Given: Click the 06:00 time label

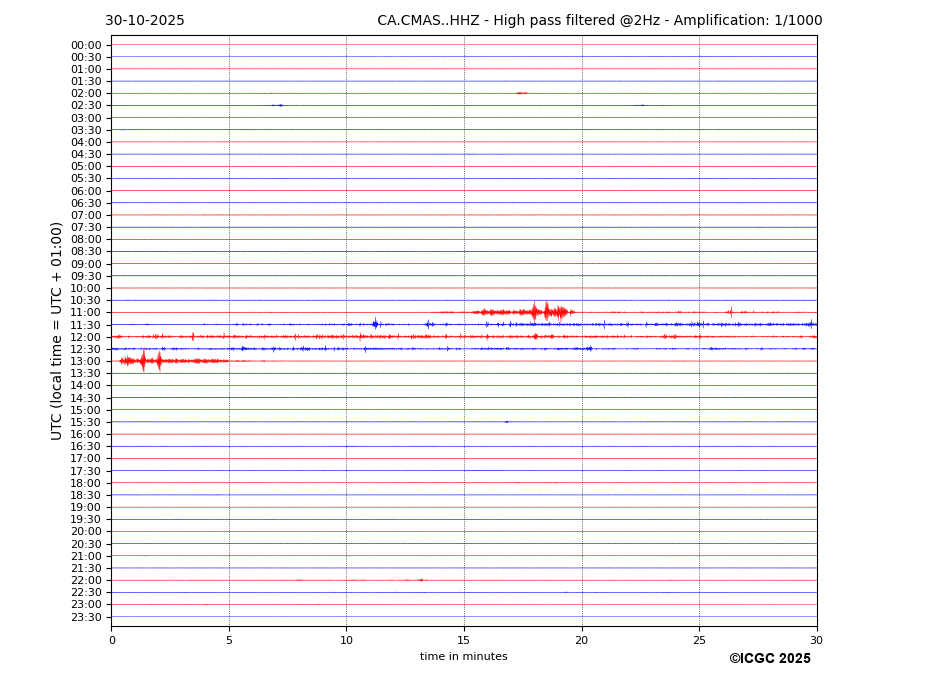Looking at the screenshot, I should [x=86, y=191].
